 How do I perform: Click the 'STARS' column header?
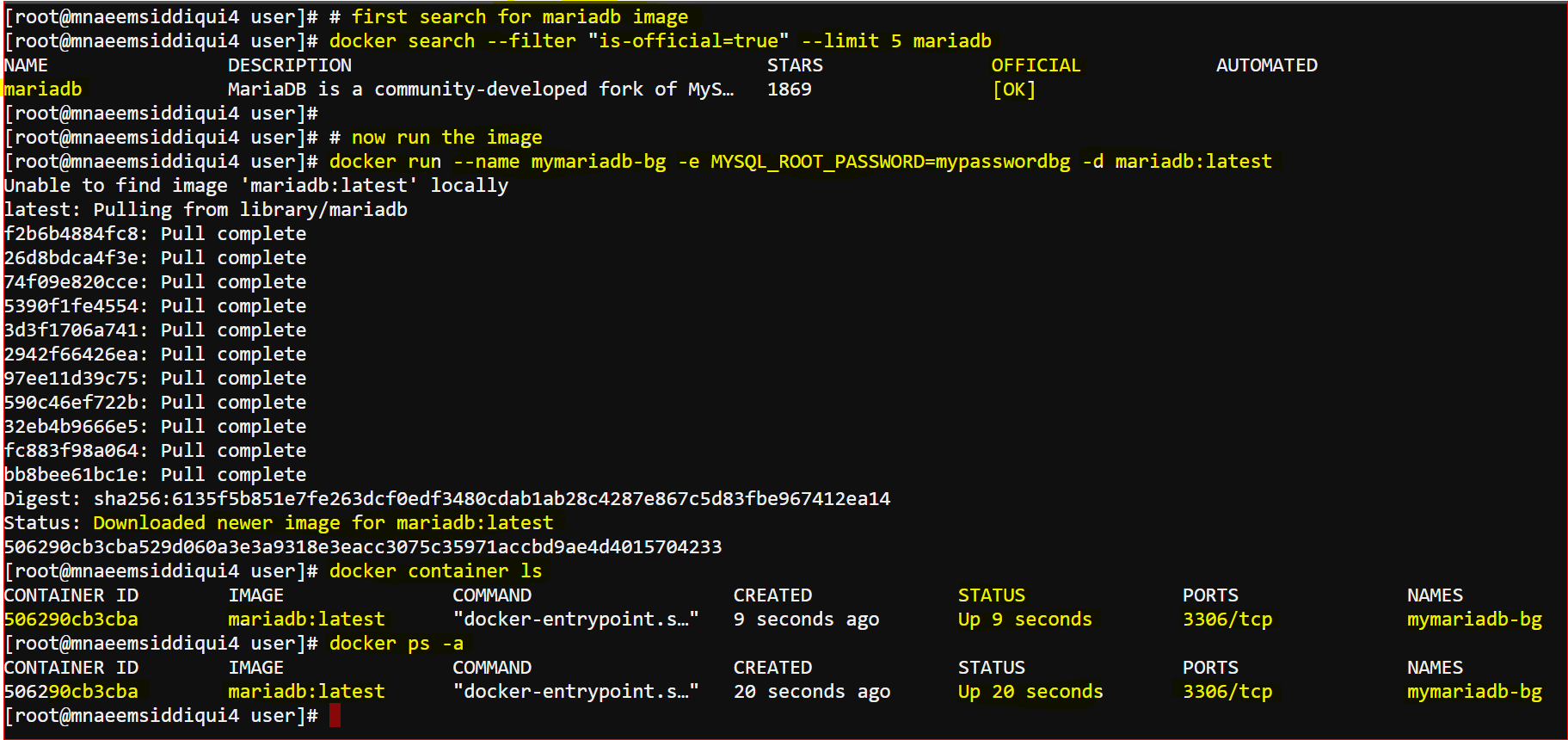795,65
